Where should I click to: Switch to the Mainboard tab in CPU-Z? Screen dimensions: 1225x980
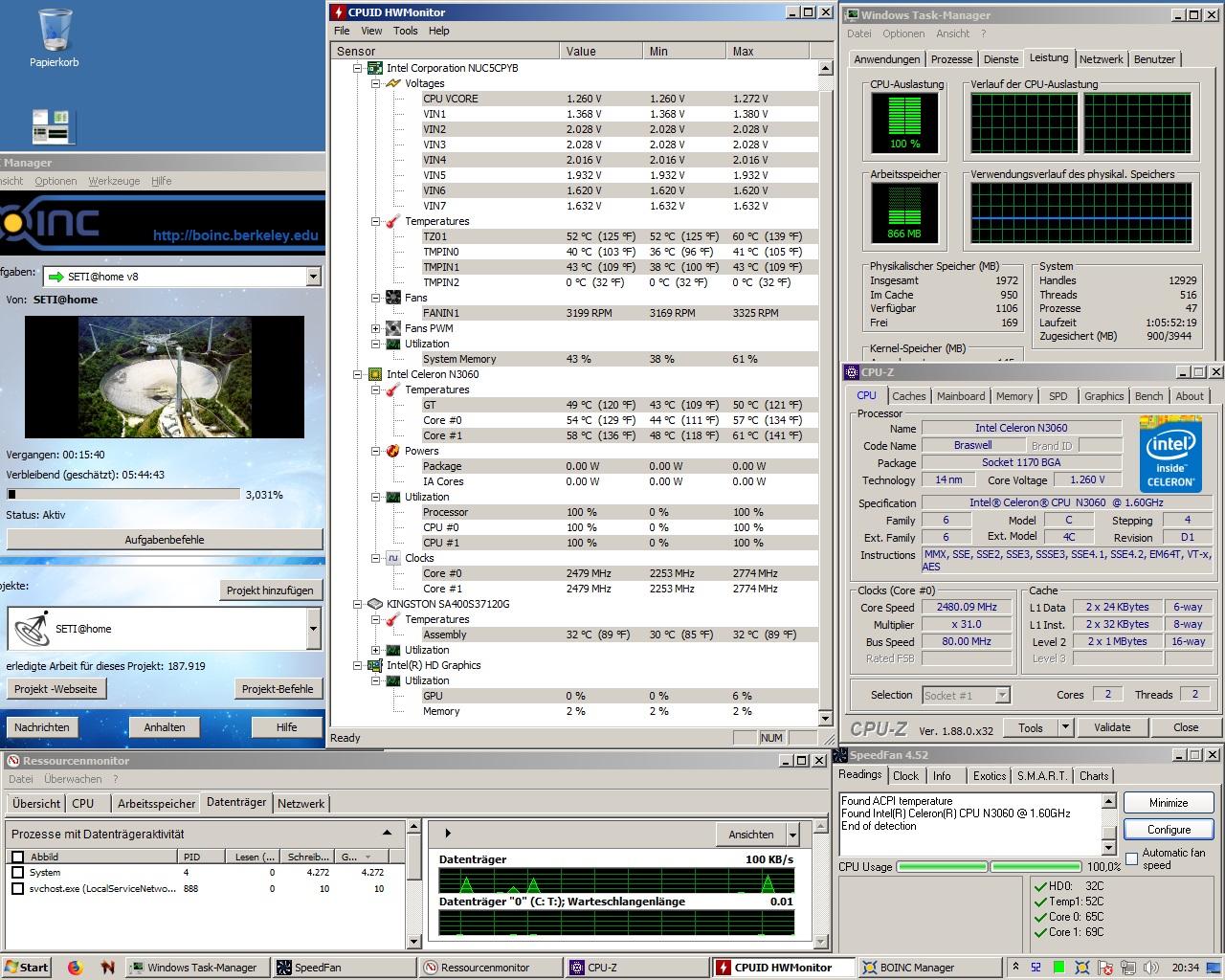pos(961,396)
